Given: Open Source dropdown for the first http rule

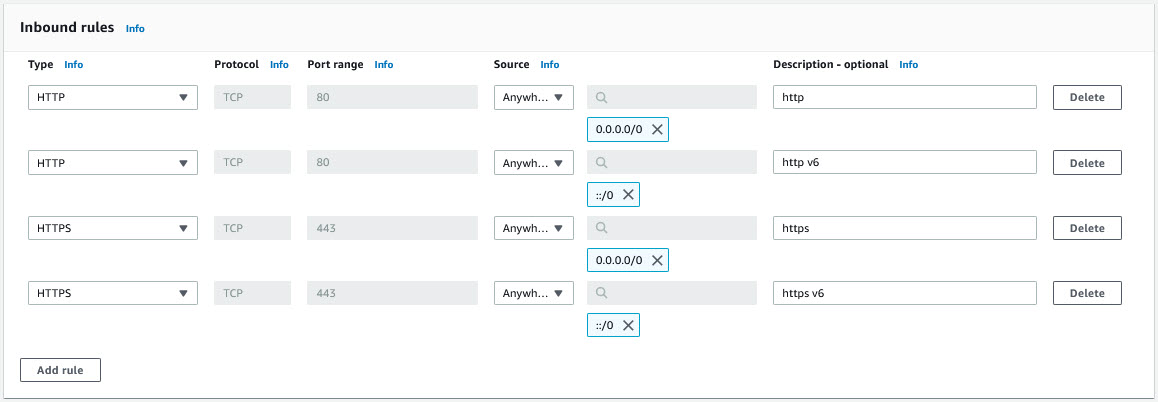Looking at the screenshot, I should [x=533, y=98].
